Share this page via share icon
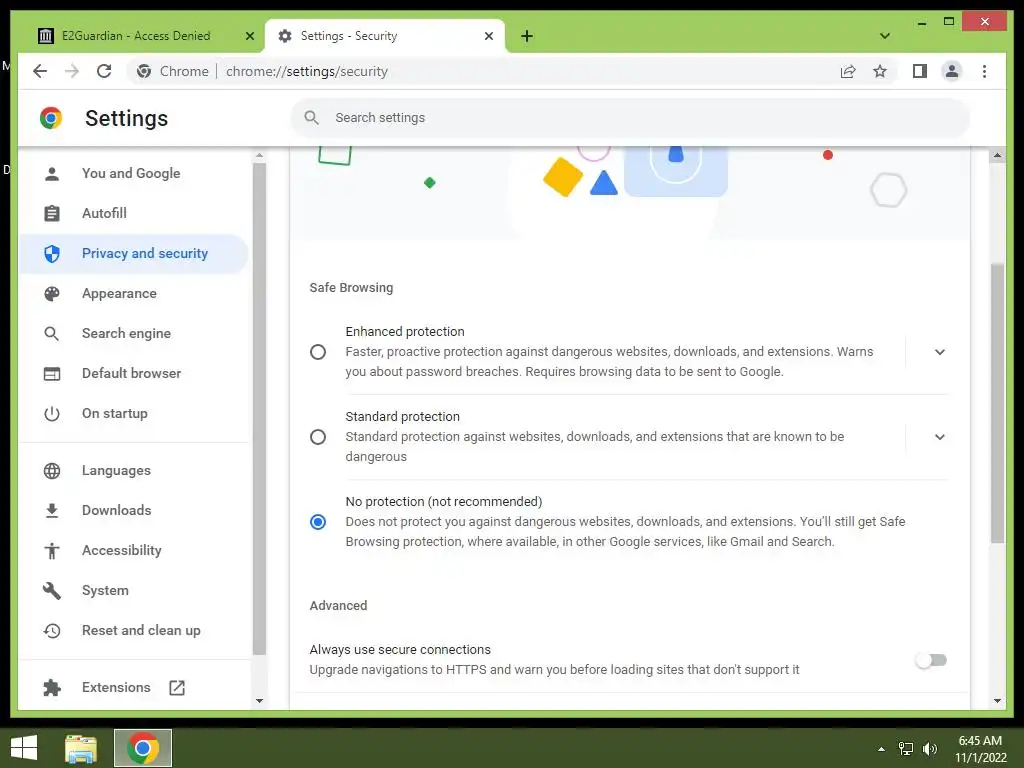 [x=848, y=71]
